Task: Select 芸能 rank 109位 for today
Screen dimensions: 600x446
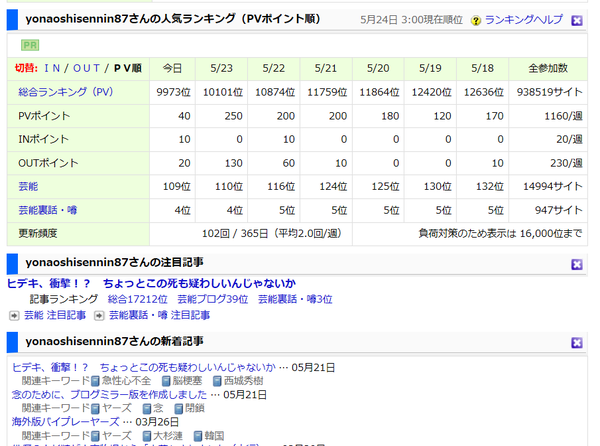Action: tap(173, 186)
